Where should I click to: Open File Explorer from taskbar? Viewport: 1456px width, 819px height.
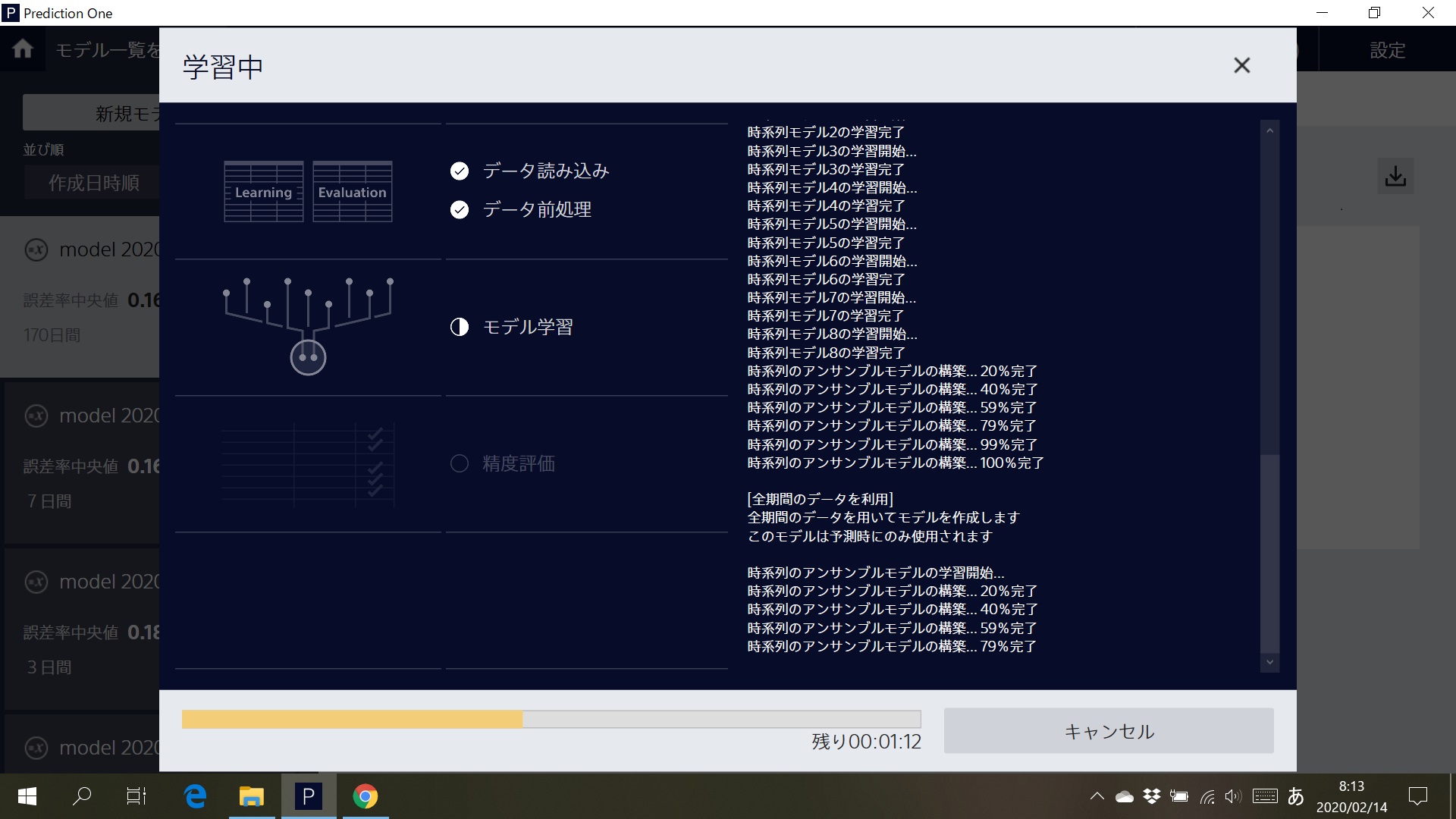coord(252,796)
